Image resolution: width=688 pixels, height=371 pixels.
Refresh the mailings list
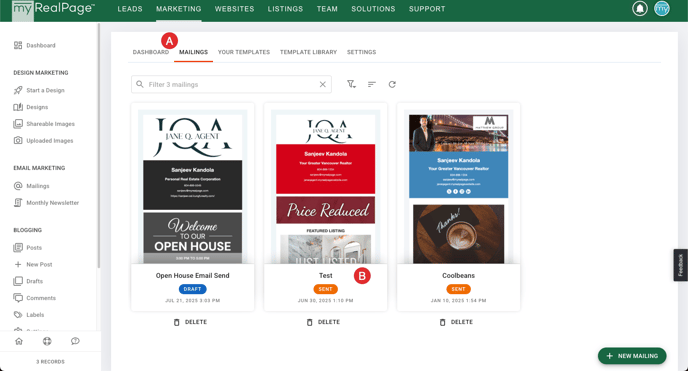pyautogui.click(x=392, y=84)
